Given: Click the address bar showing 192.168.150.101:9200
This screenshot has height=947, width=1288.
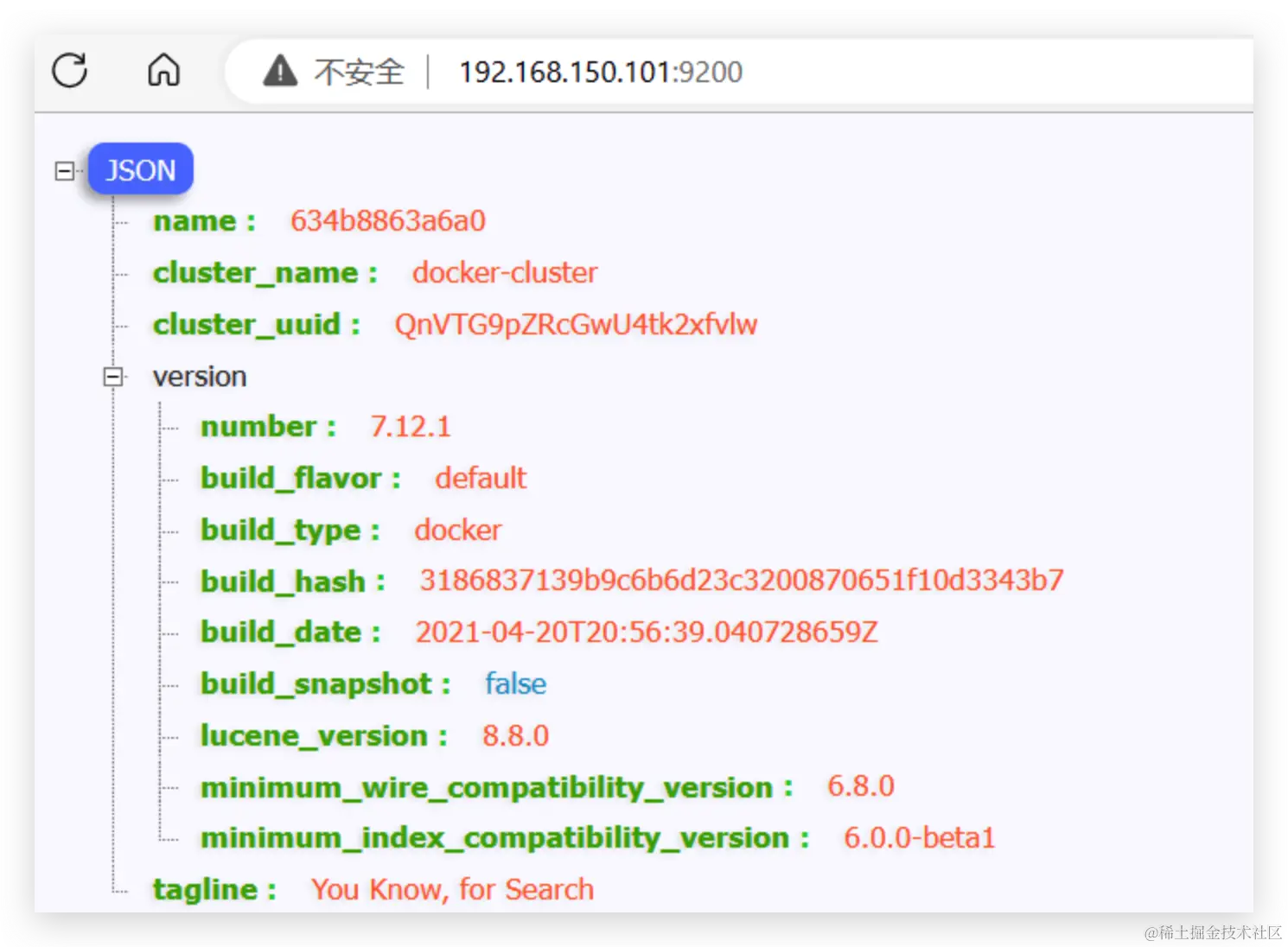Looking at the screenshot, I should 601,72.
